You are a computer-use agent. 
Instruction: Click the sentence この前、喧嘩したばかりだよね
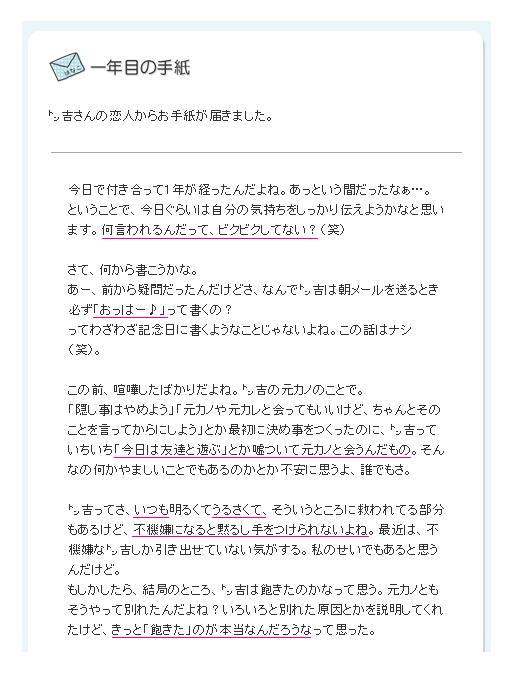tap(152, 389)
